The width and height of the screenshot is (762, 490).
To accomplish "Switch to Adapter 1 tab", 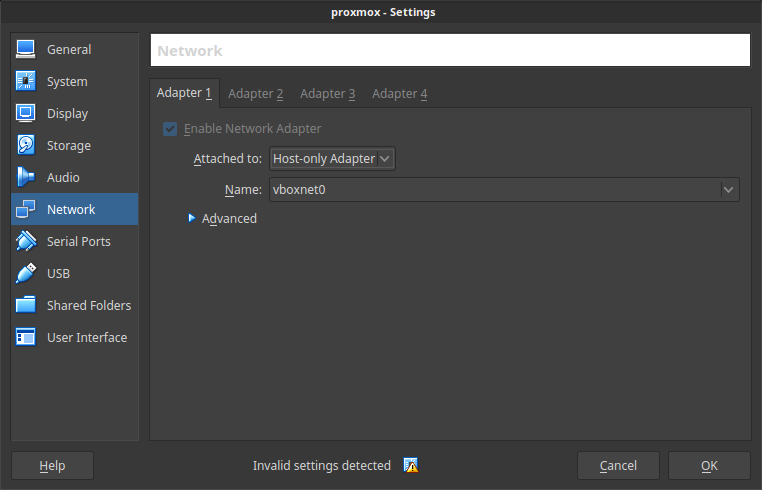I will (x=184, y=93).
